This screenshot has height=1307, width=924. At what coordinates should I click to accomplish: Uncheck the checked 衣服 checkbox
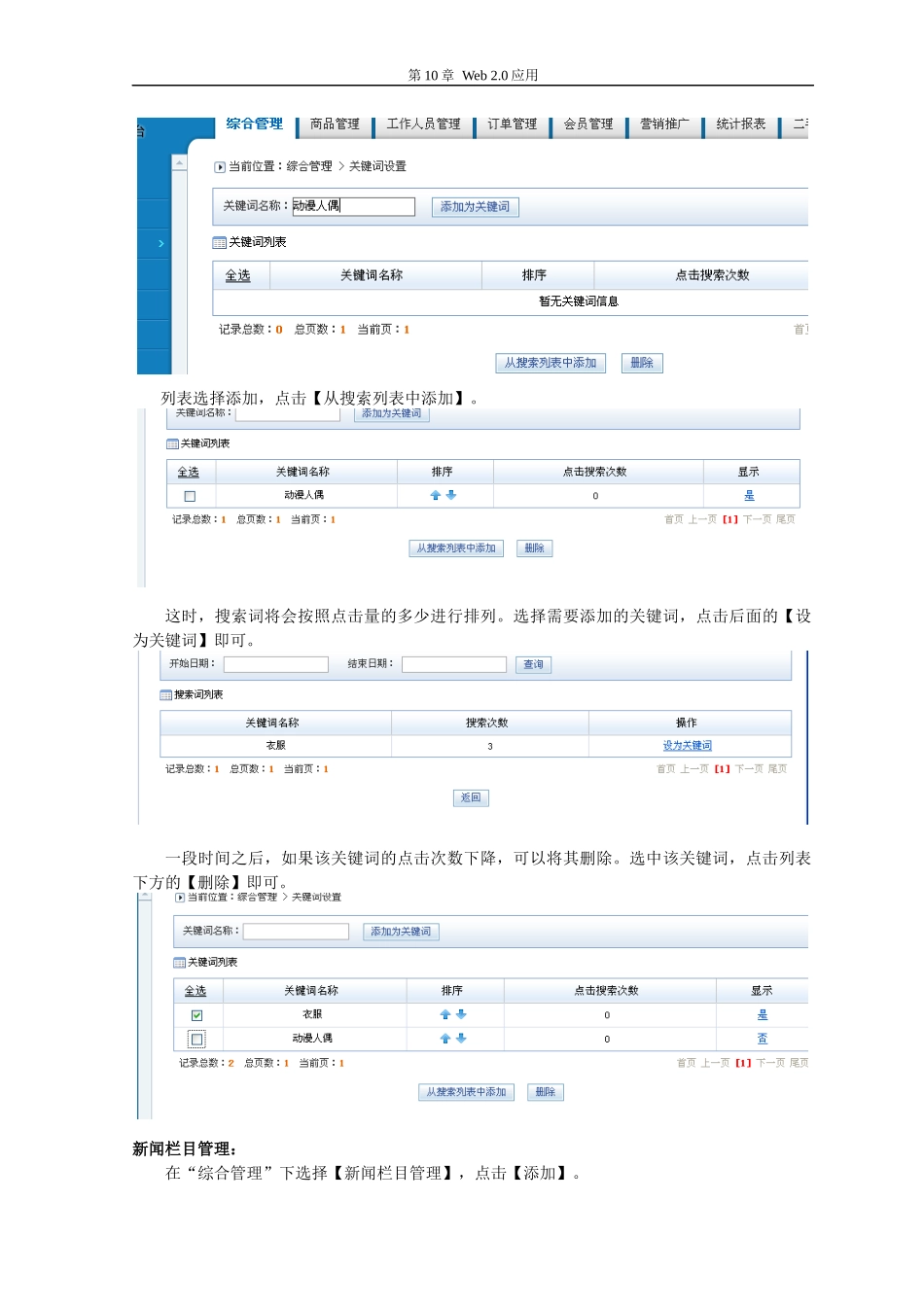[x=196, y=1015]
